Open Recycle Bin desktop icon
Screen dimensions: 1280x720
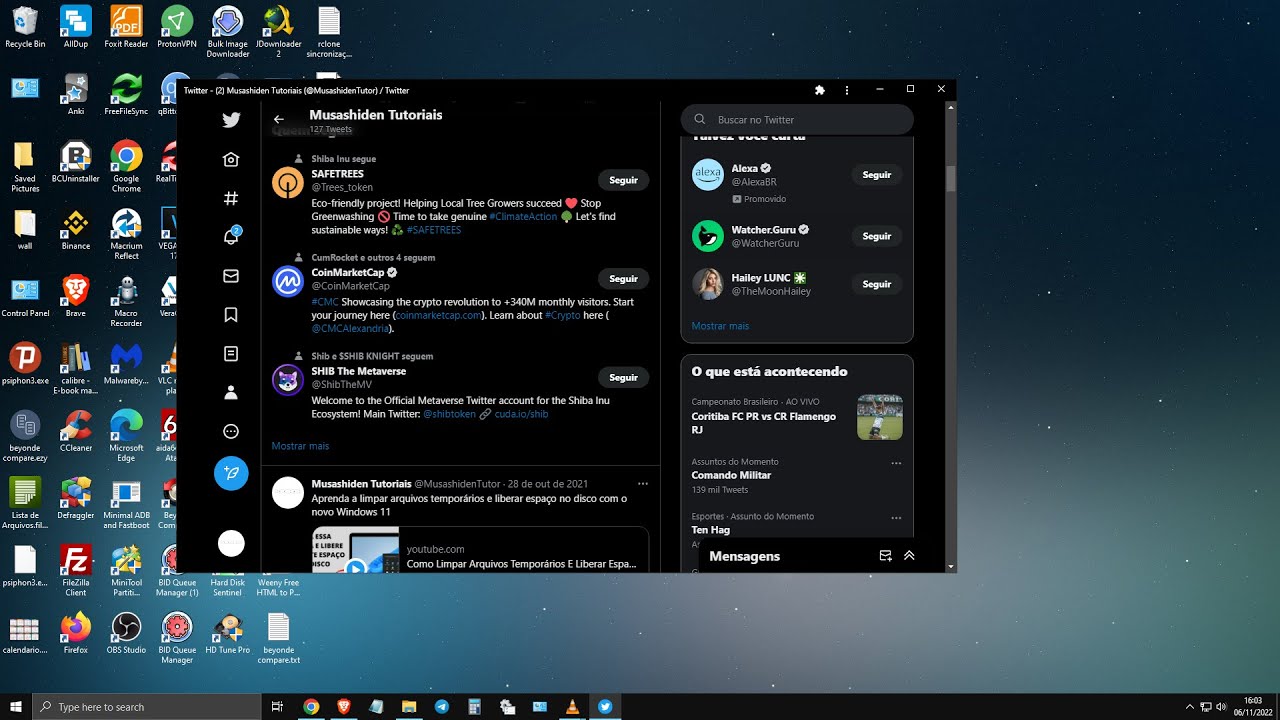point(25,28)
